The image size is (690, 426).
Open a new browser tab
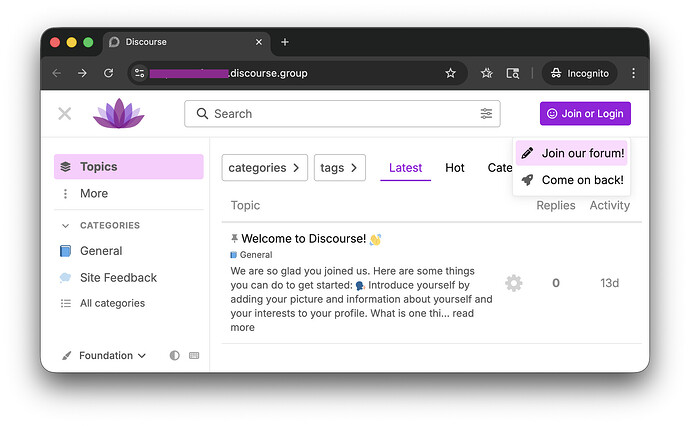(285, 42)
